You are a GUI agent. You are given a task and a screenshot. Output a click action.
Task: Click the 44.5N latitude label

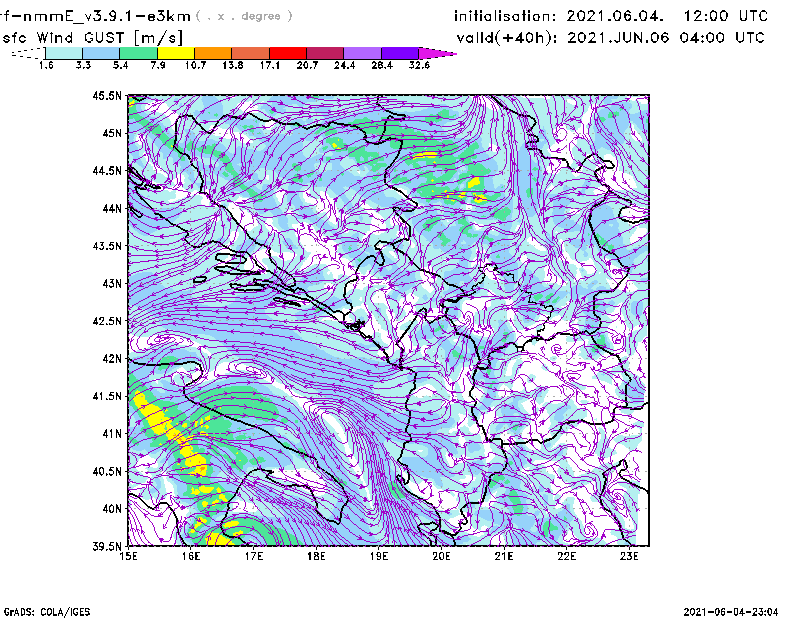(x=107, y=170)
